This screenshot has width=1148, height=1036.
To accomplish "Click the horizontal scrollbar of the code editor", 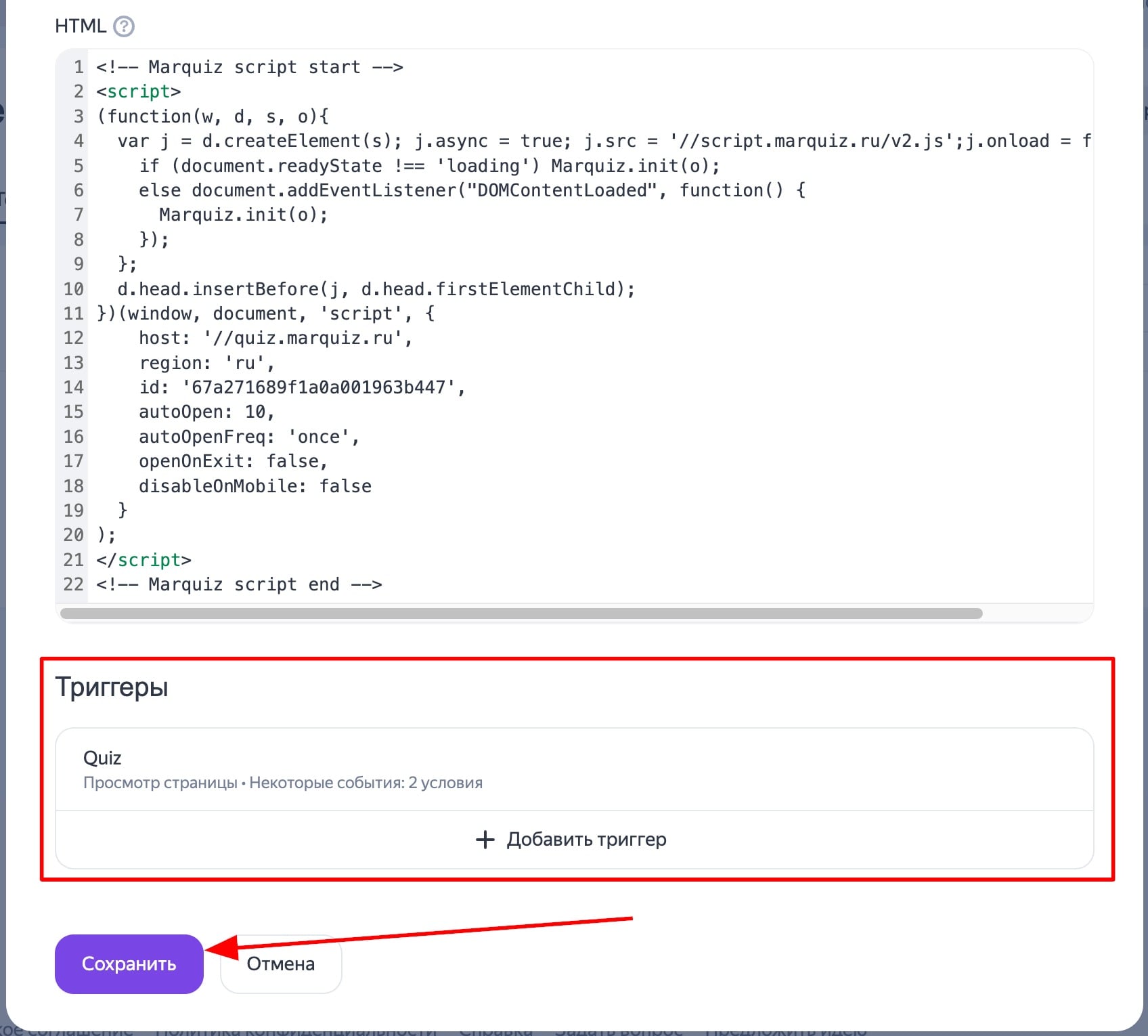I will click(521, 613).
